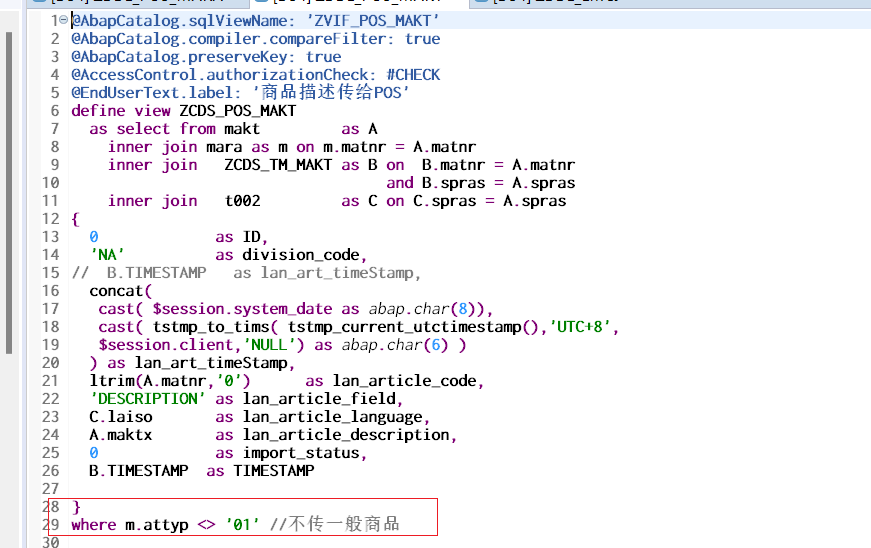Click the view name ZCDS_POS_MAKT
The width and height of the screenshot is (871, 548).
click(x=238, y=111)
